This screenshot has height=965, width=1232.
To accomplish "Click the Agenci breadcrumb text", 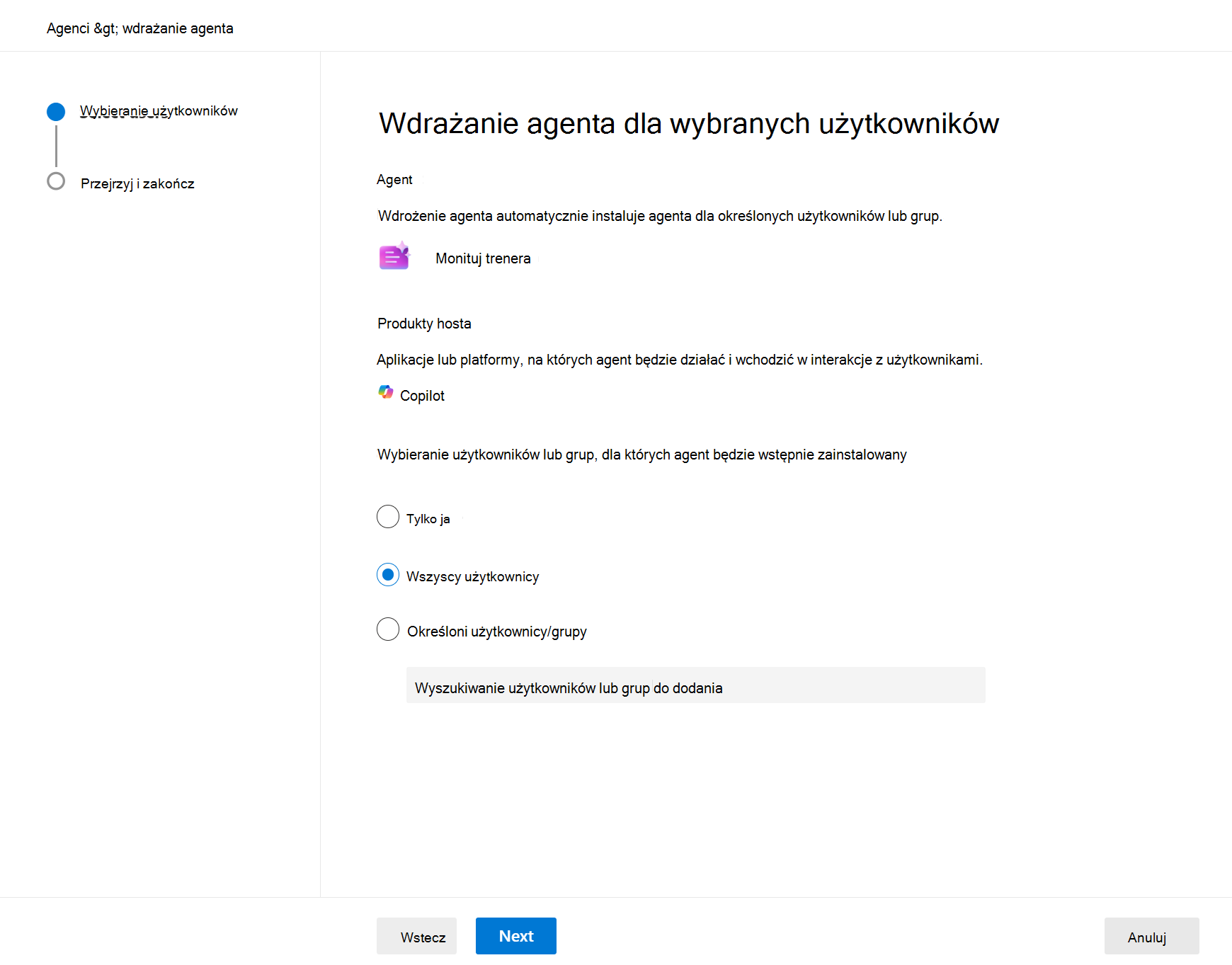I will coord(68,28).
